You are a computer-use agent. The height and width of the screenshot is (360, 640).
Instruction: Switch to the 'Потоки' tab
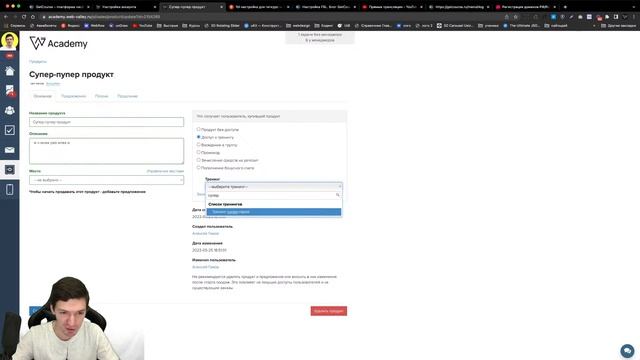tap(102, 96)
